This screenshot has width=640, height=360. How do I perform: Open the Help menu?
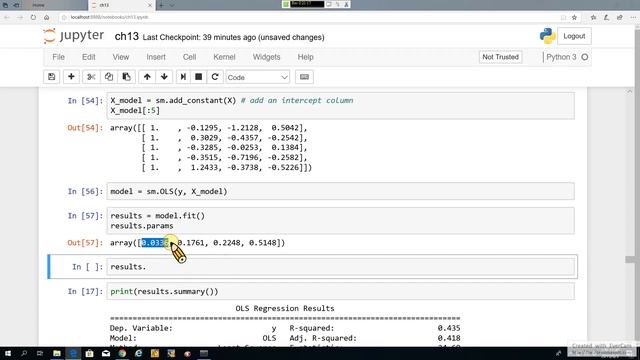[x=305, y=57]
